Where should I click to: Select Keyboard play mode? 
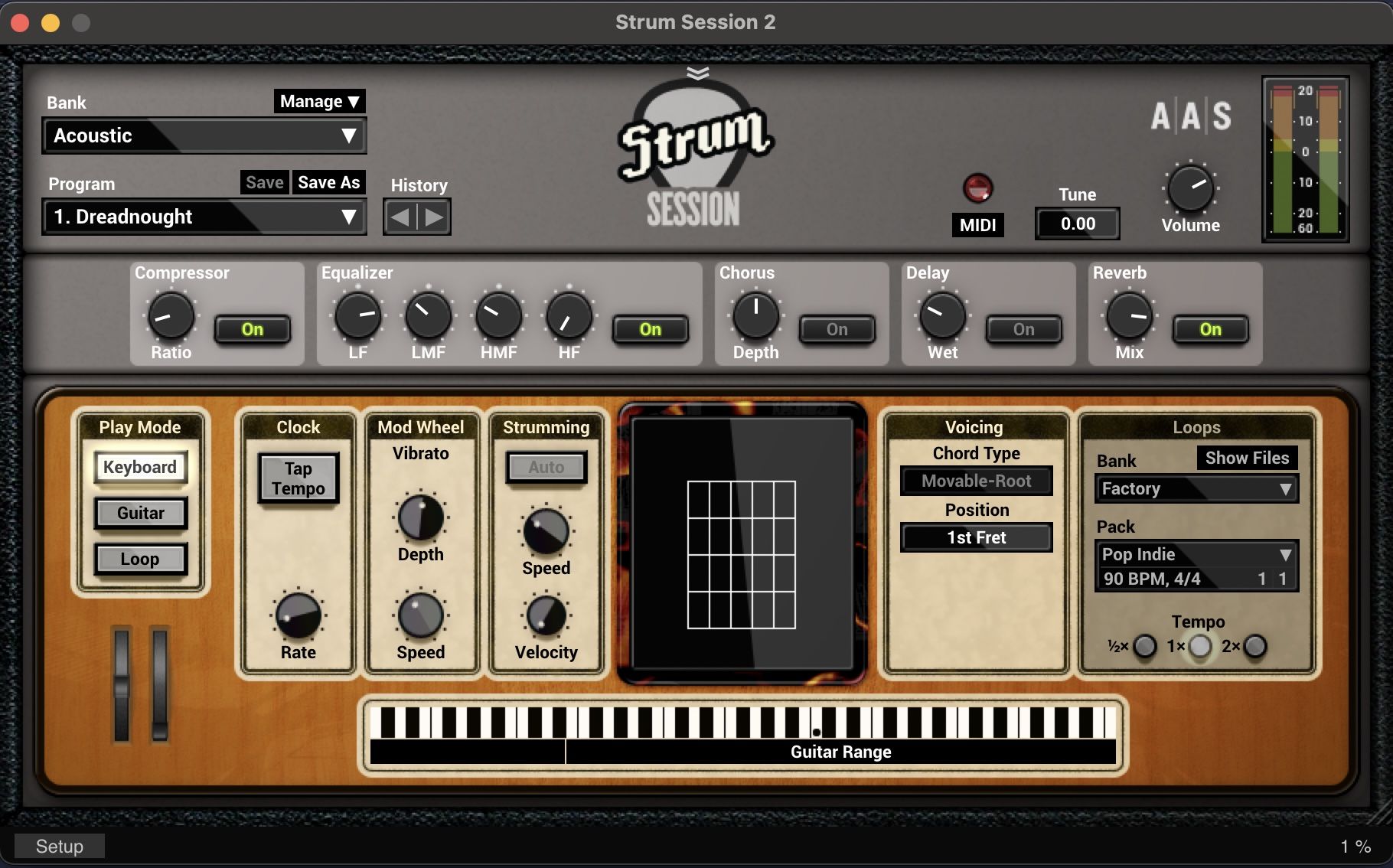pos(140,467)
